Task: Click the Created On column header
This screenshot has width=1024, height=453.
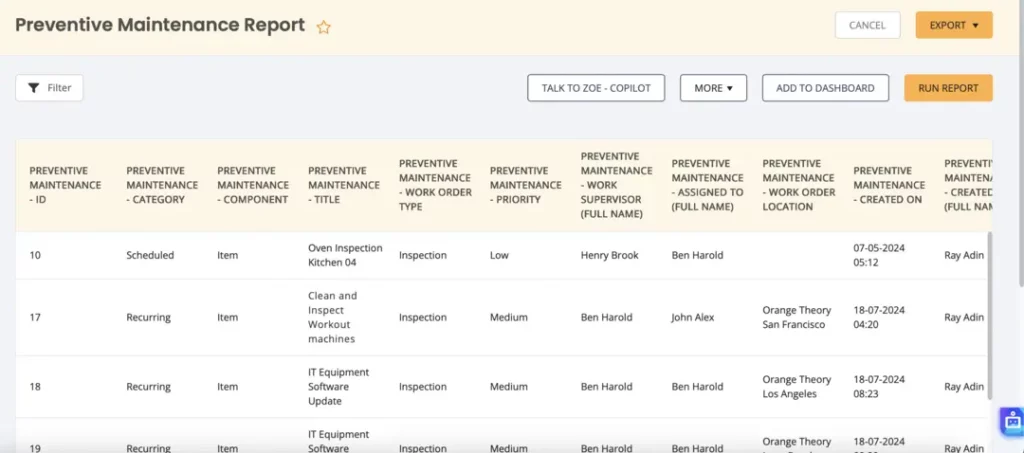Action: click(x=889, y=185)
